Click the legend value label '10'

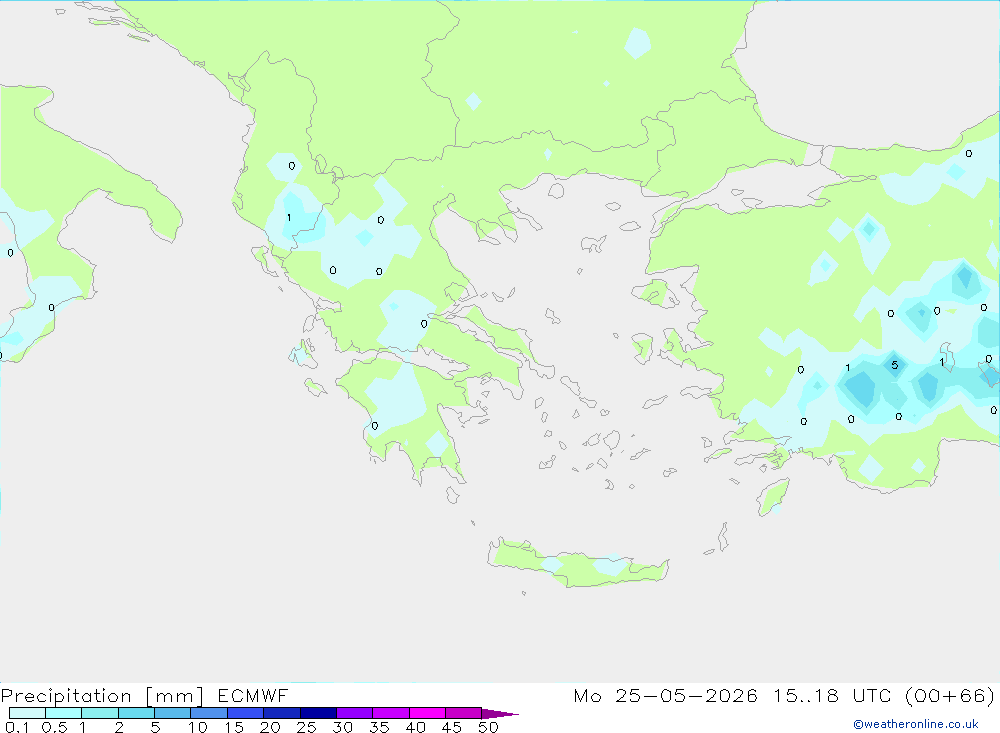point(197,727)
